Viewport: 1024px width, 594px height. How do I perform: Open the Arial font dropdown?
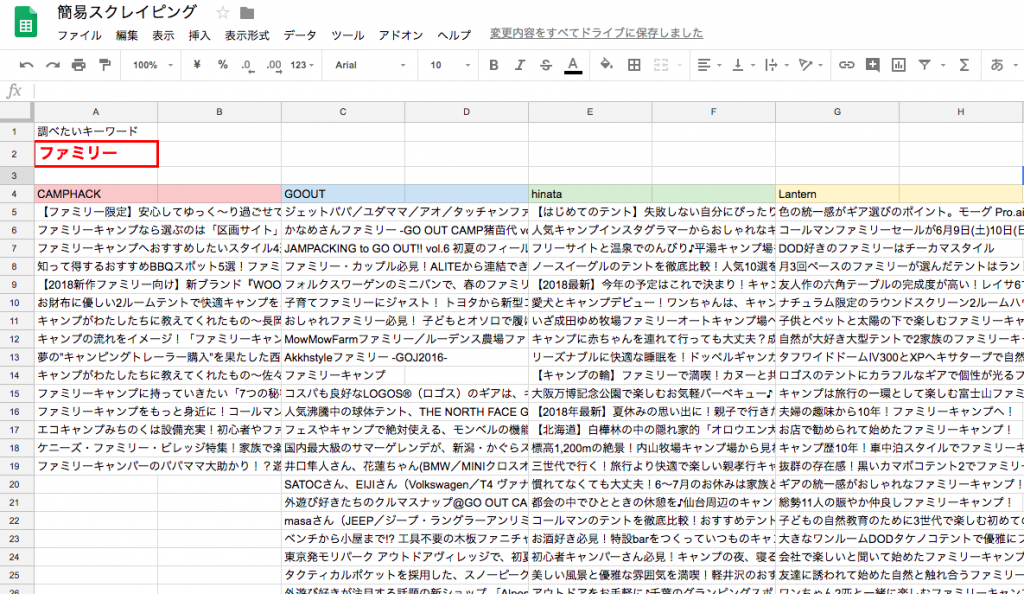[x=370, y=65]
